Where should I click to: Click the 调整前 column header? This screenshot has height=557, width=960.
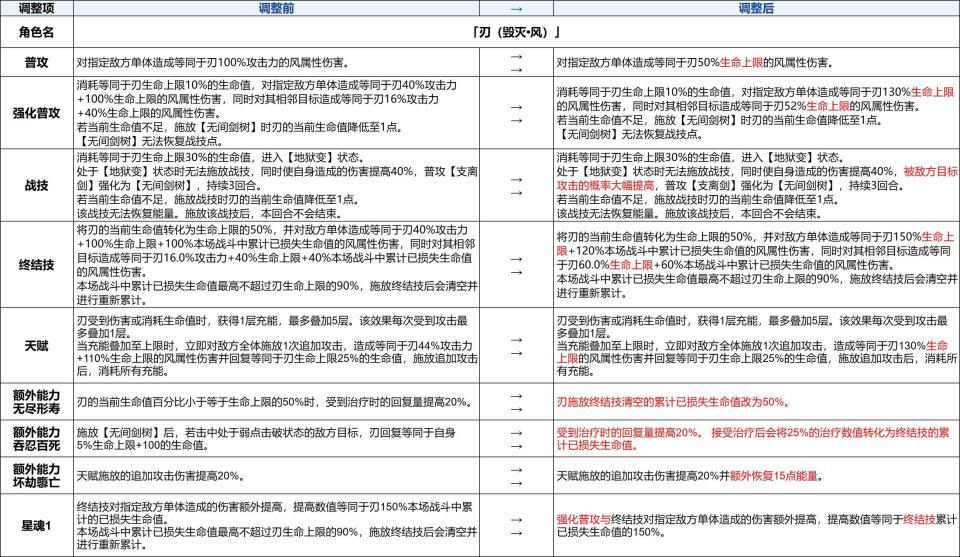276,8
